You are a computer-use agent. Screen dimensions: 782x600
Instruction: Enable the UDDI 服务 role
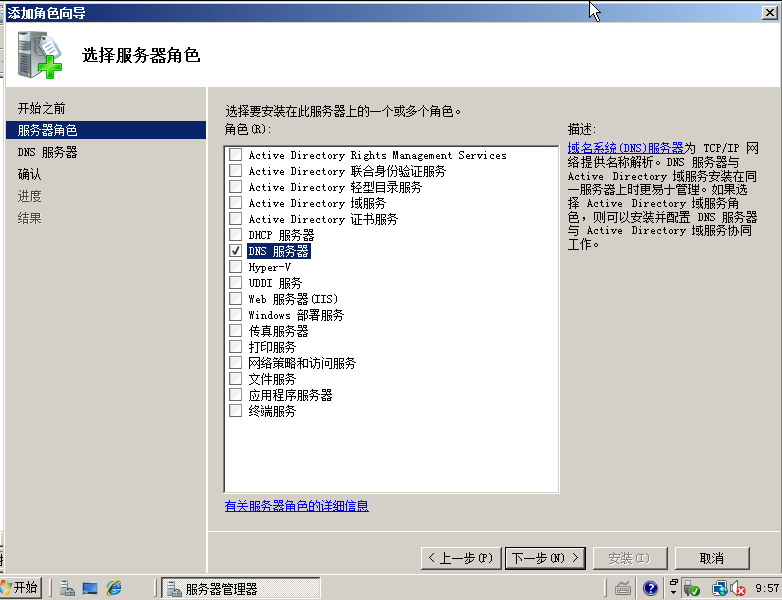(235, 282)
